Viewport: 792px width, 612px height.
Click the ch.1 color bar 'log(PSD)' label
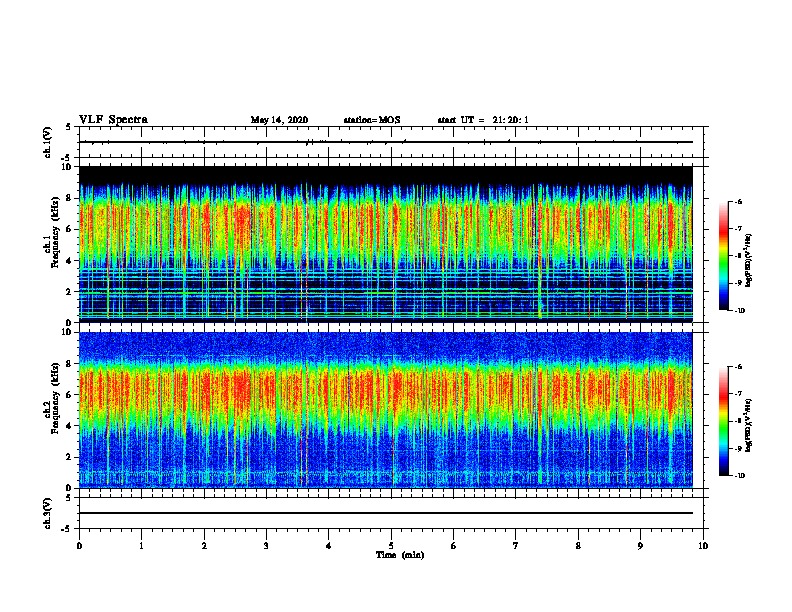(x=748, y=260)
